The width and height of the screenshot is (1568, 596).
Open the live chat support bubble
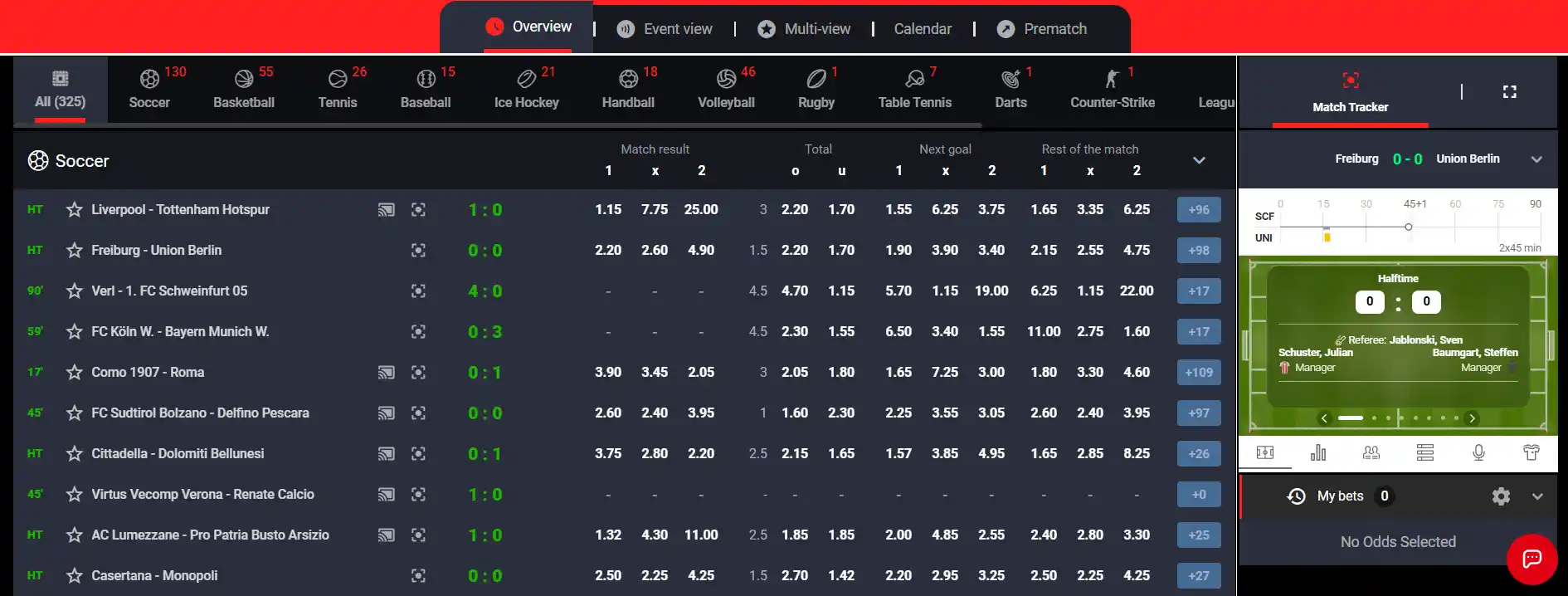pyautogui.click(x=1531, y=559)
